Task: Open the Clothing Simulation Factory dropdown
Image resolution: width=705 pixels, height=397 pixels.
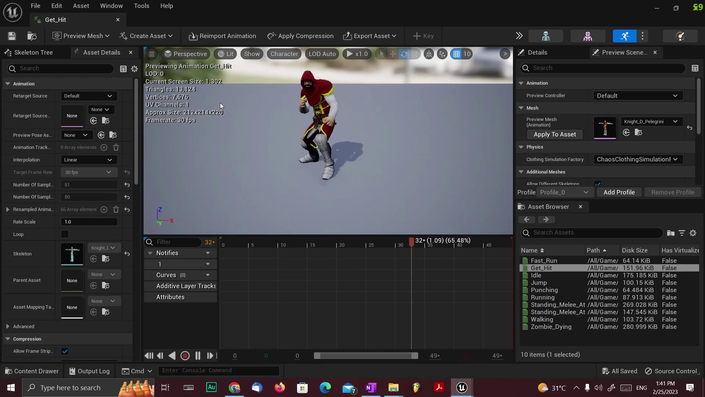Action: 637,159
